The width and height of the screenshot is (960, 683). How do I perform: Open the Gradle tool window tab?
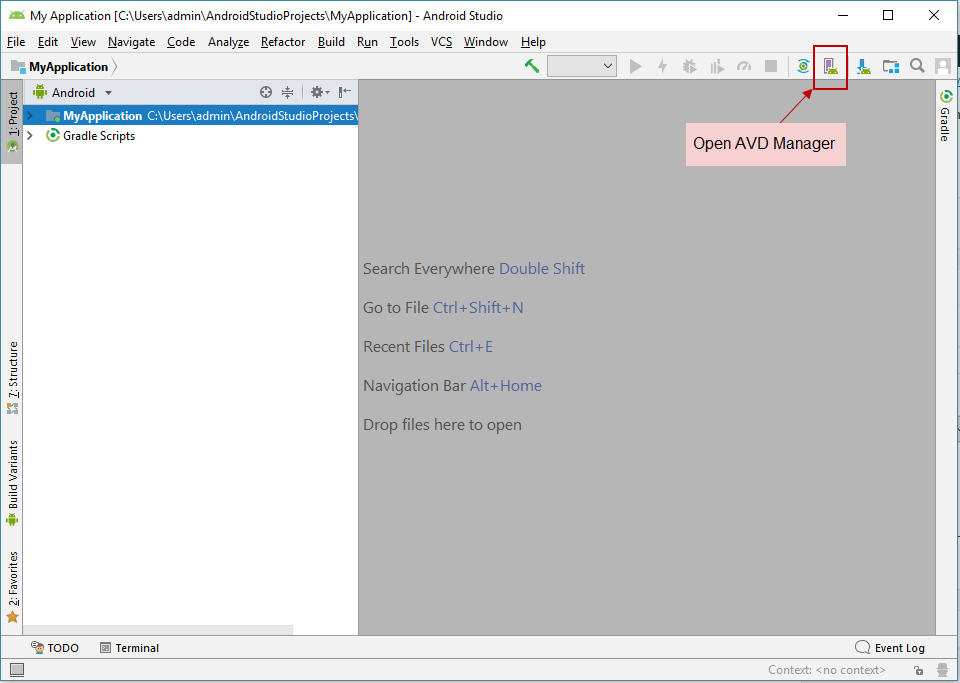tap(946, 116)
